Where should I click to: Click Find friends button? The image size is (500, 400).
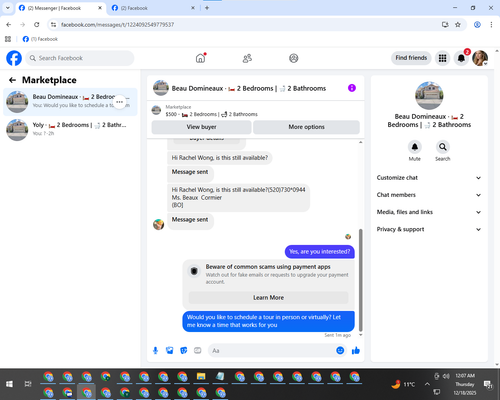(411, 58)
